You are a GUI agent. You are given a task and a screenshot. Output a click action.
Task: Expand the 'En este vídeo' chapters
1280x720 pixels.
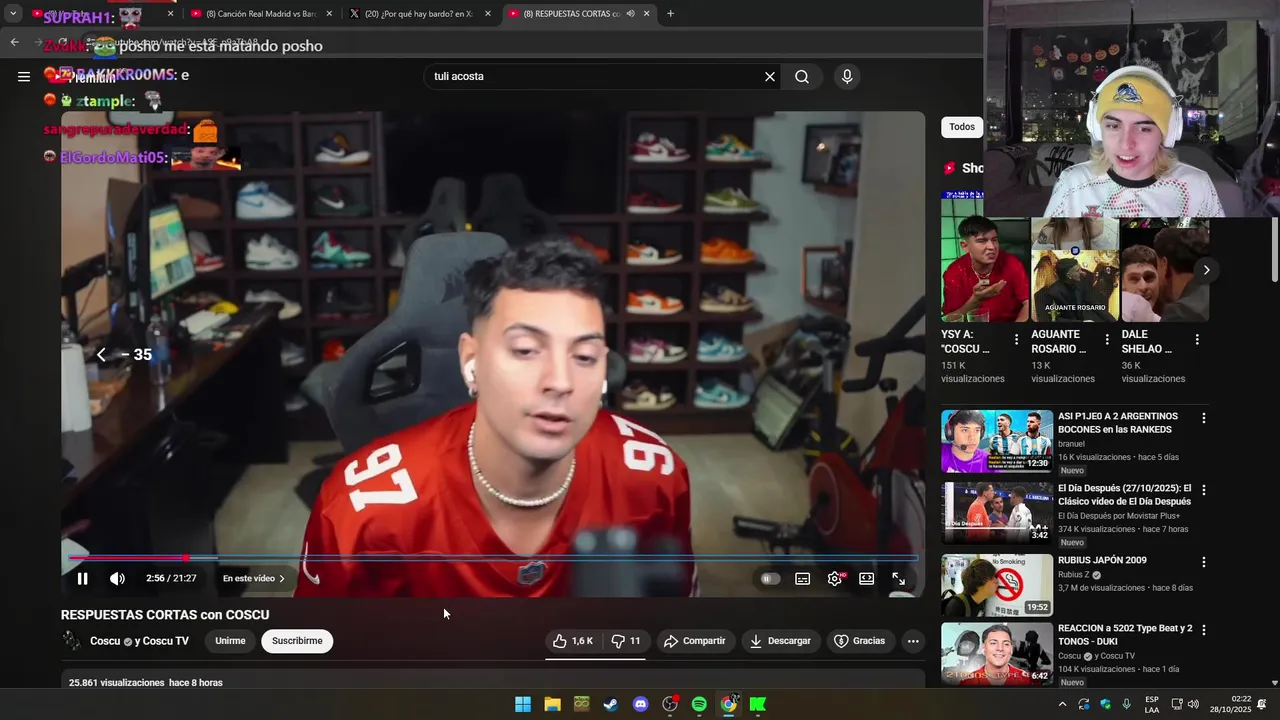click(x=254, y=579)
